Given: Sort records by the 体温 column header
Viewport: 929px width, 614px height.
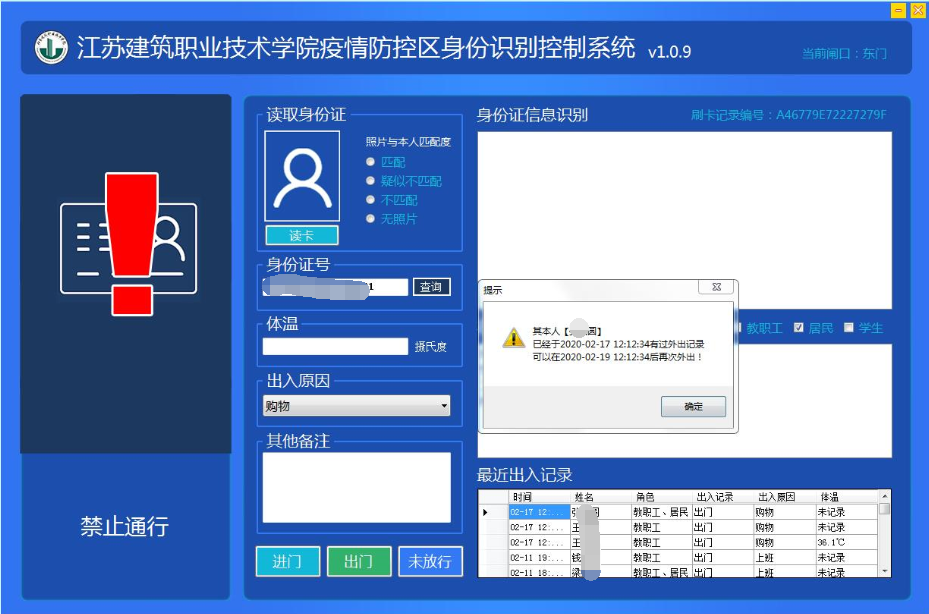Looking at the screenshot, I should (829, 496).
